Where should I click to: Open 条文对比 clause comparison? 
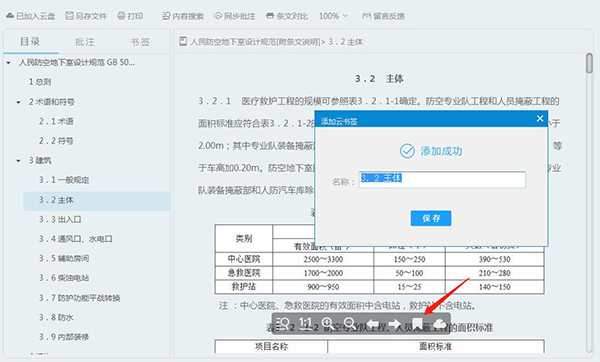tap(287, 16)
